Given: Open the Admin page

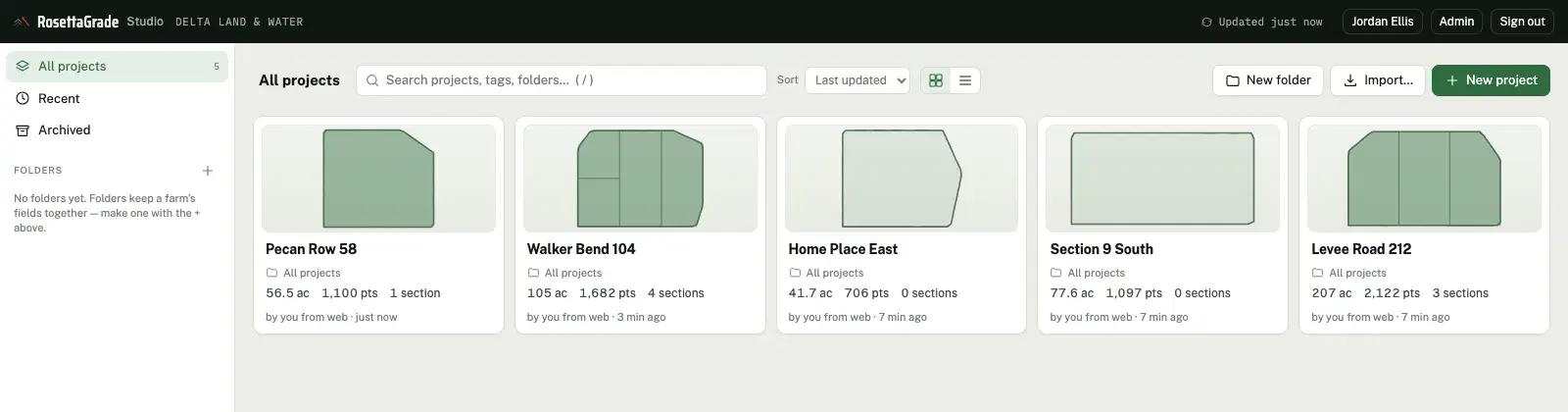Looking at the screenshot, I should (x=1456, y=22).
